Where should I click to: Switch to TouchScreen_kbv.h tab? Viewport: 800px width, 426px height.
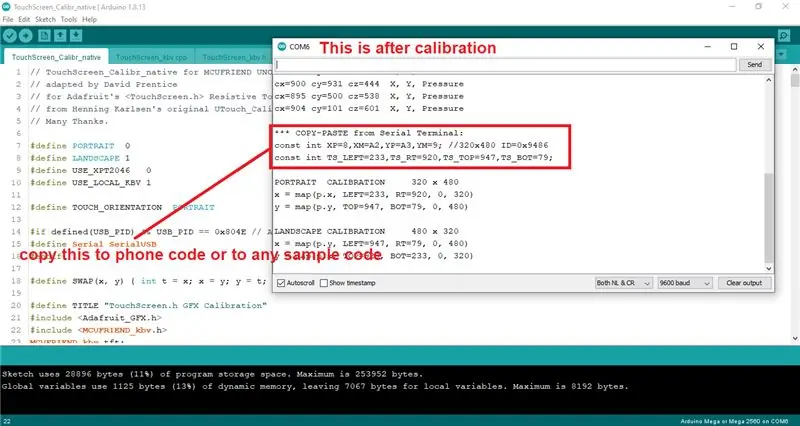pos(235,57)
